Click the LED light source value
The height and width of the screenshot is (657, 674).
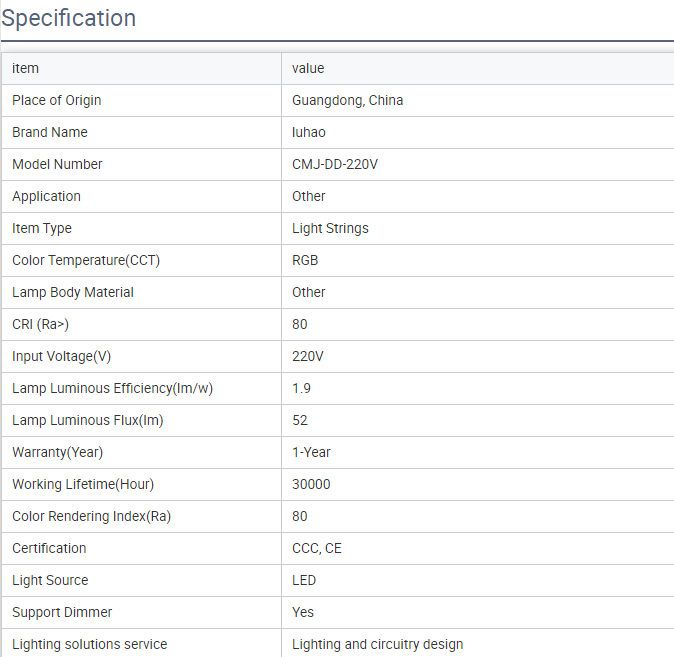(304, 580)
